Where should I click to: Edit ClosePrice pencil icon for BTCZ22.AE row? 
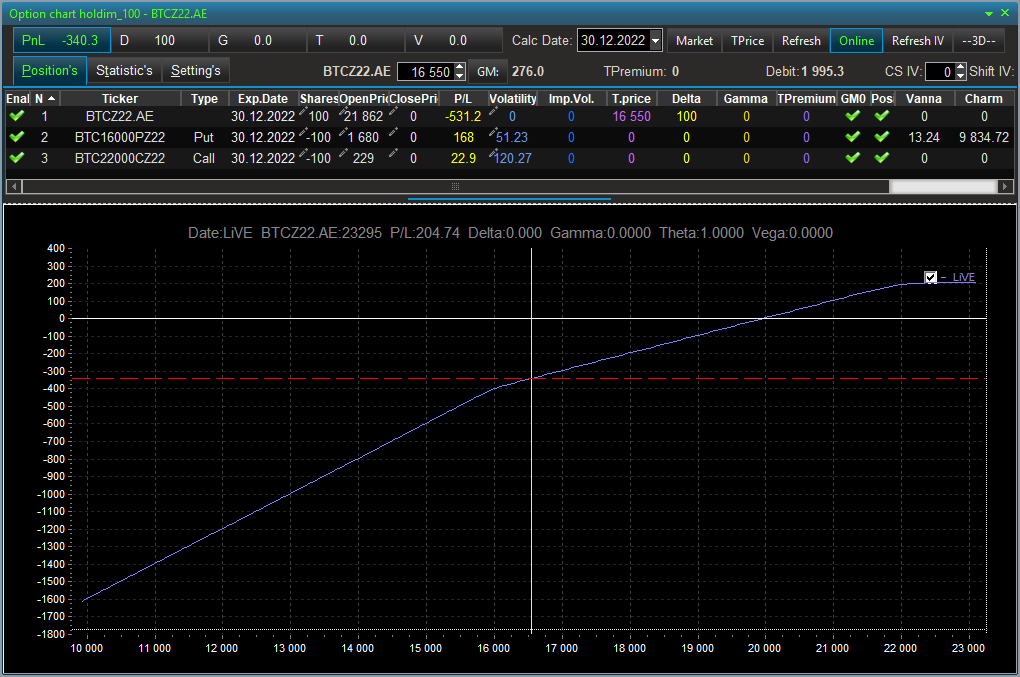tap(393, 112)
